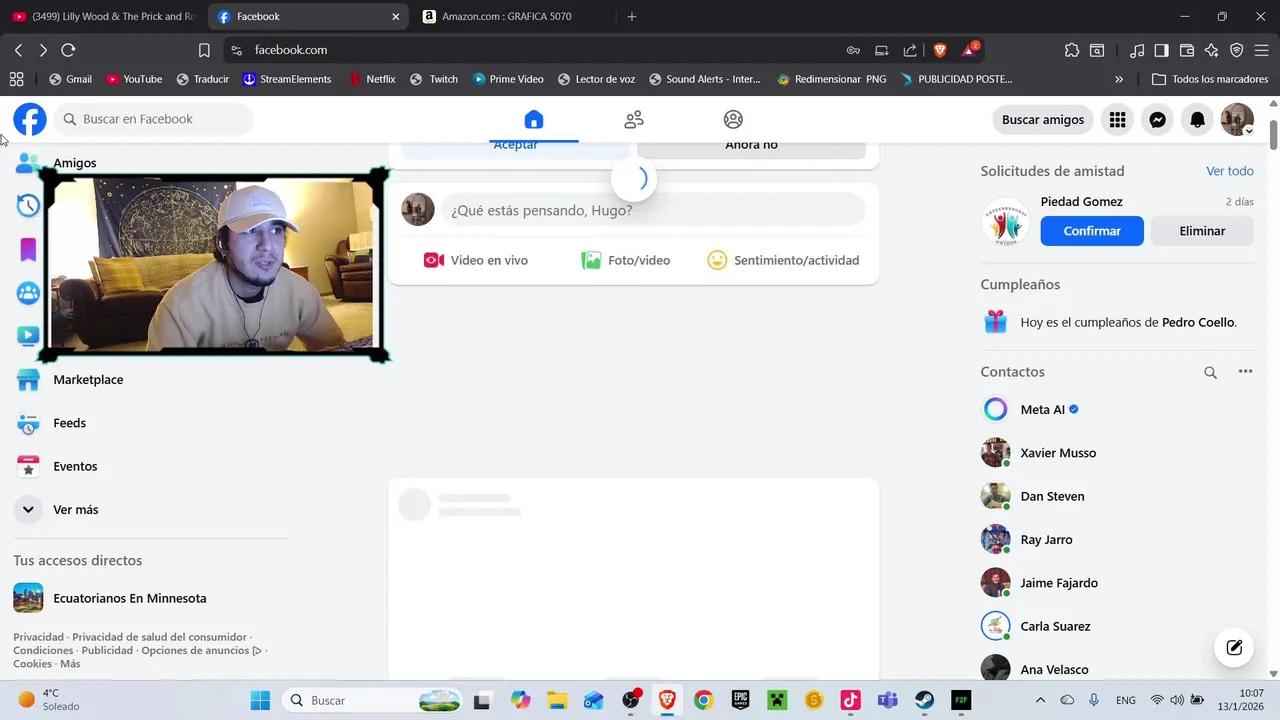Image resolution: width=1280 pixels, height=720 pixels.
Task: Click the Brave Shields icon
Action: (x=940, y=50)
